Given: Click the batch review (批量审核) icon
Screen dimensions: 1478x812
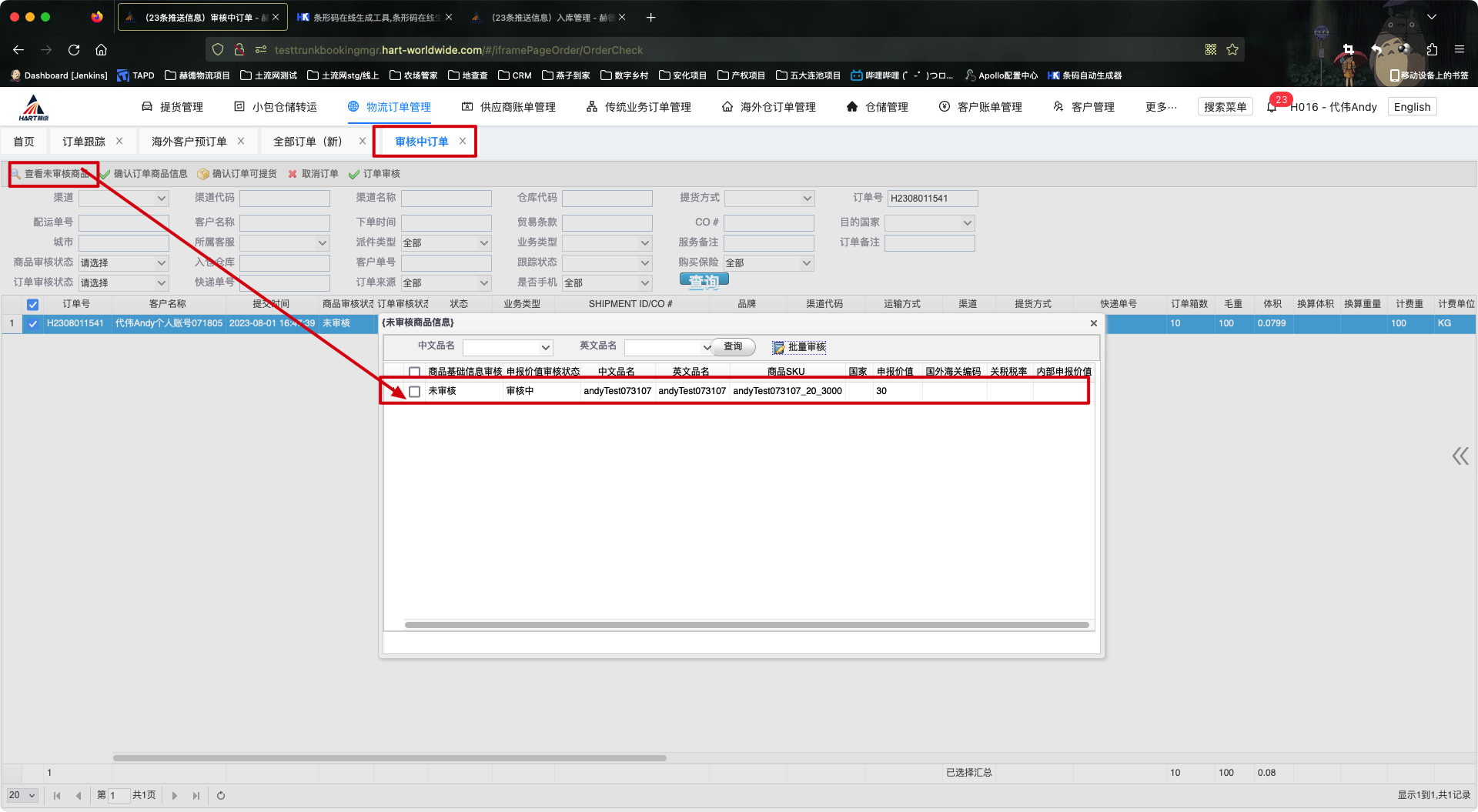Looking at the screenshot, I should (x=779, y=348).
